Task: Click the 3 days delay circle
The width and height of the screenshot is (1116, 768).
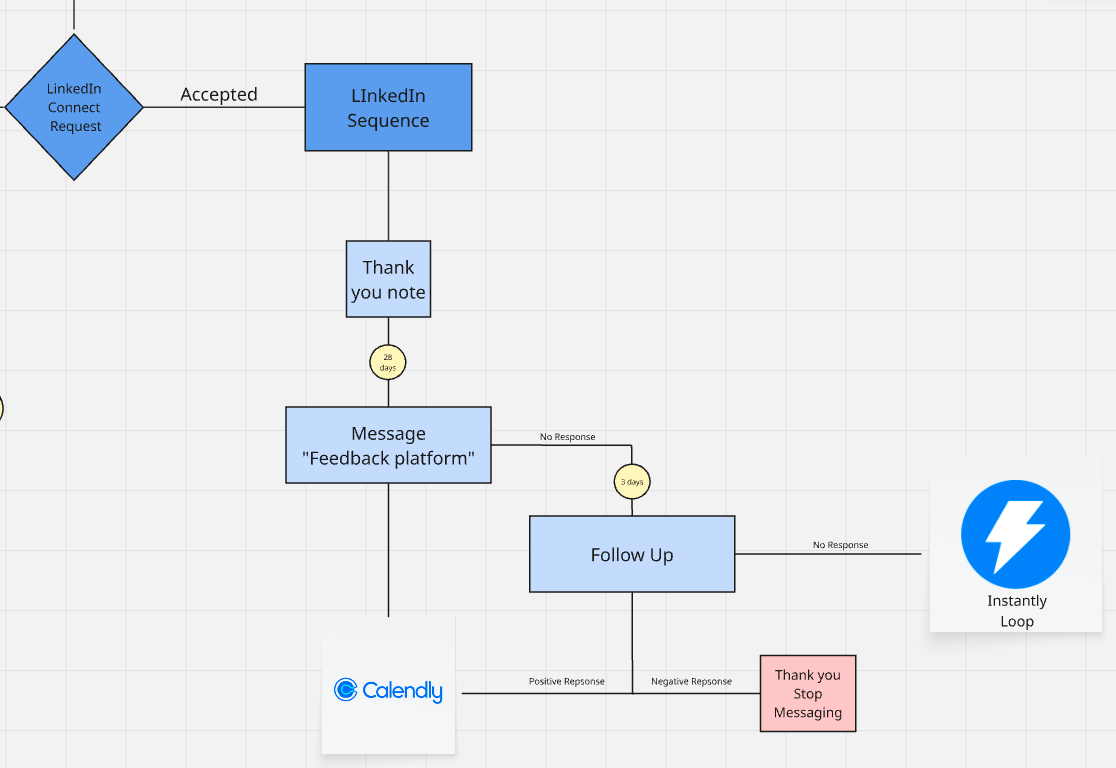Action: pyautogui.click(x=632, y=482)
